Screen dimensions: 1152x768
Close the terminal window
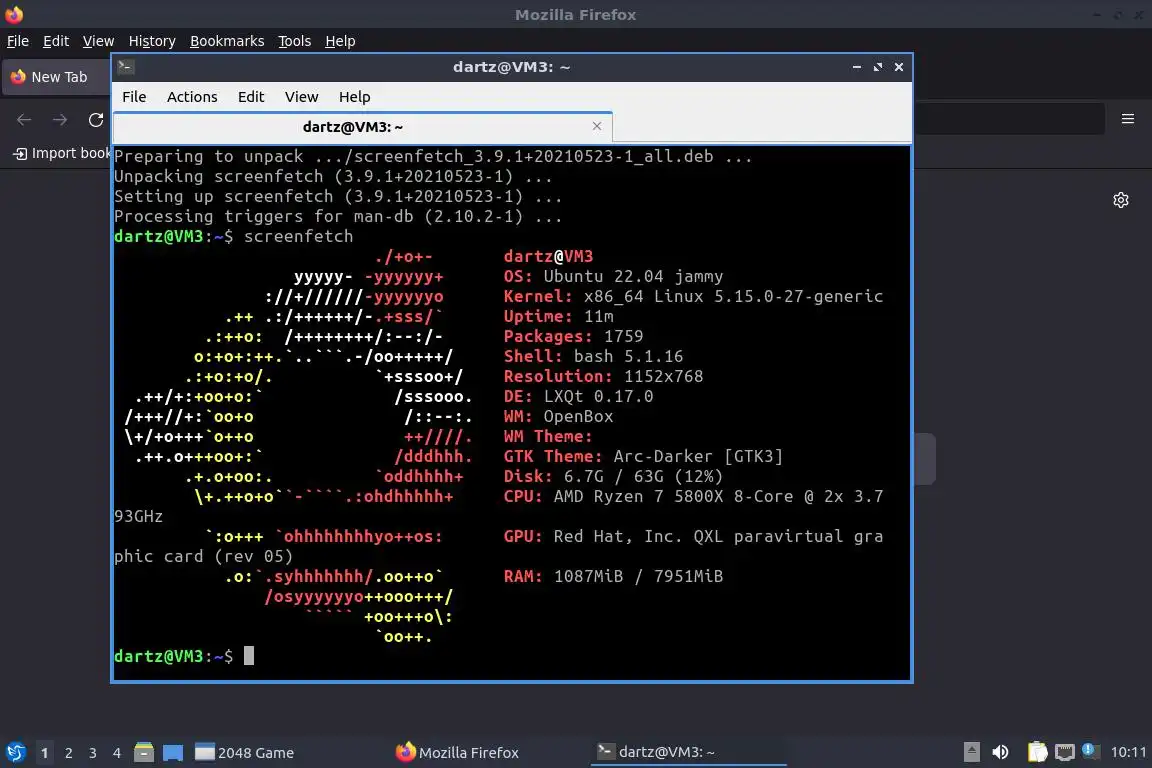point(899,67)
